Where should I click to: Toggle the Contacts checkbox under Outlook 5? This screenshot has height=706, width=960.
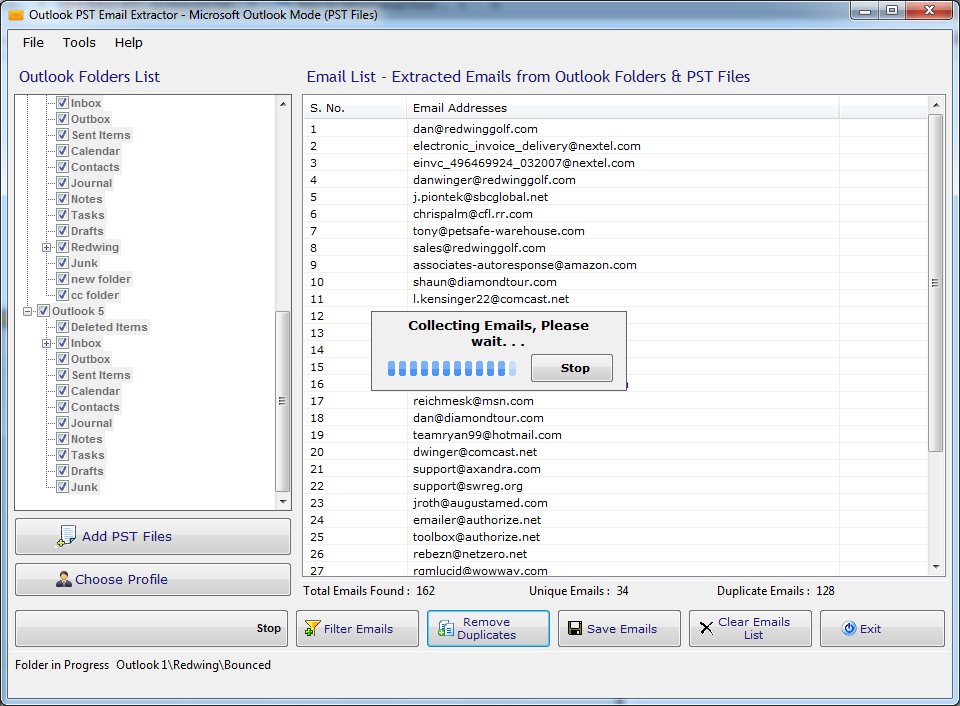click(62, 407)
